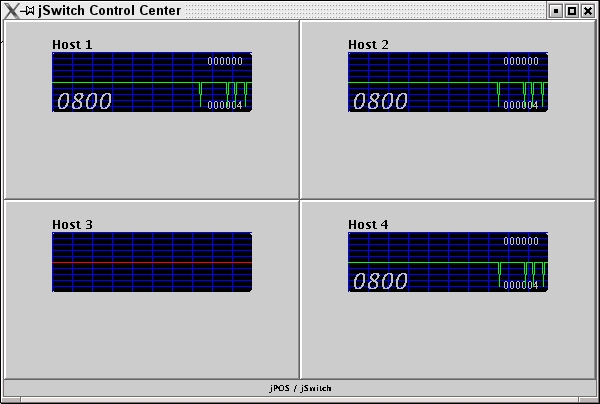
Task: Maximize the jSwitch Control Center window
Action: [572, 11]
